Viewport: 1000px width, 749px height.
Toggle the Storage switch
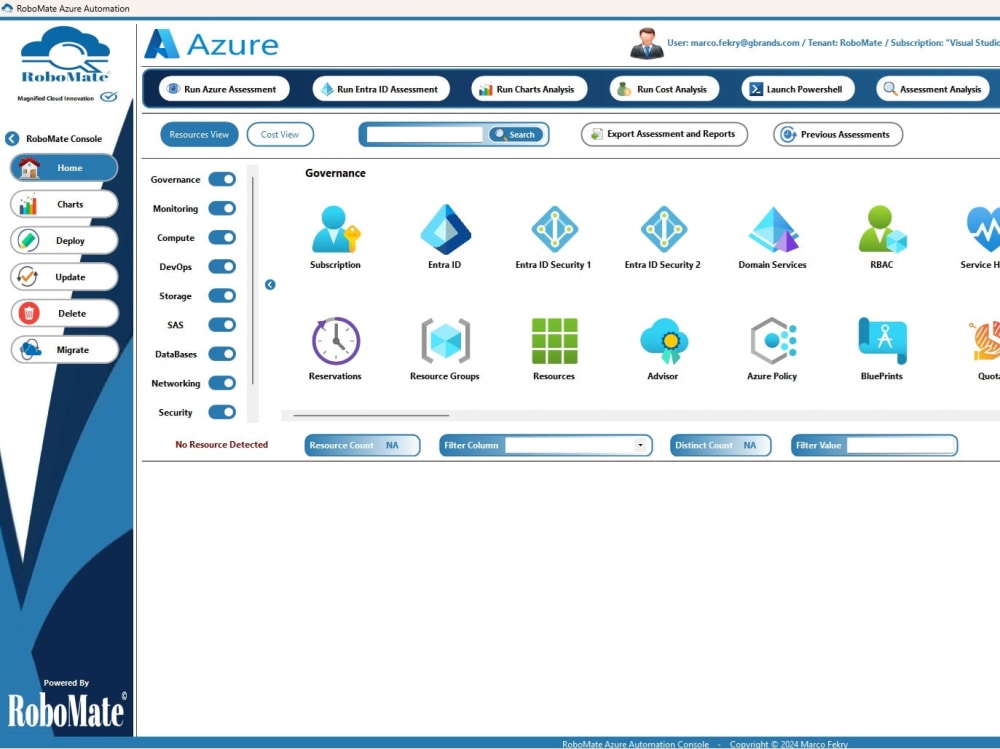[x=222, y=295]
